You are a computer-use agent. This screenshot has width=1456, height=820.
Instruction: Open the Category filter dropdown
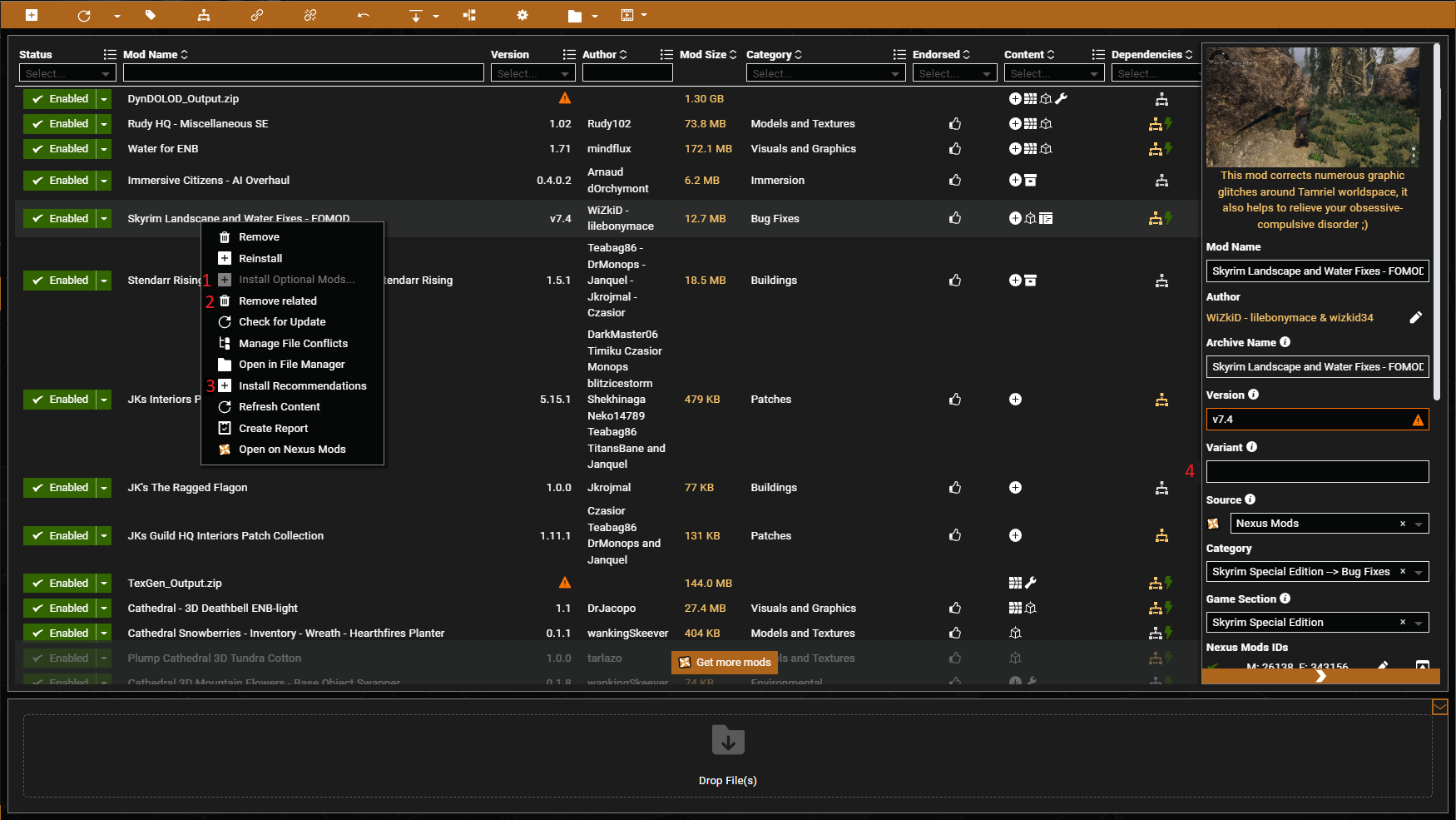[826, 73]
